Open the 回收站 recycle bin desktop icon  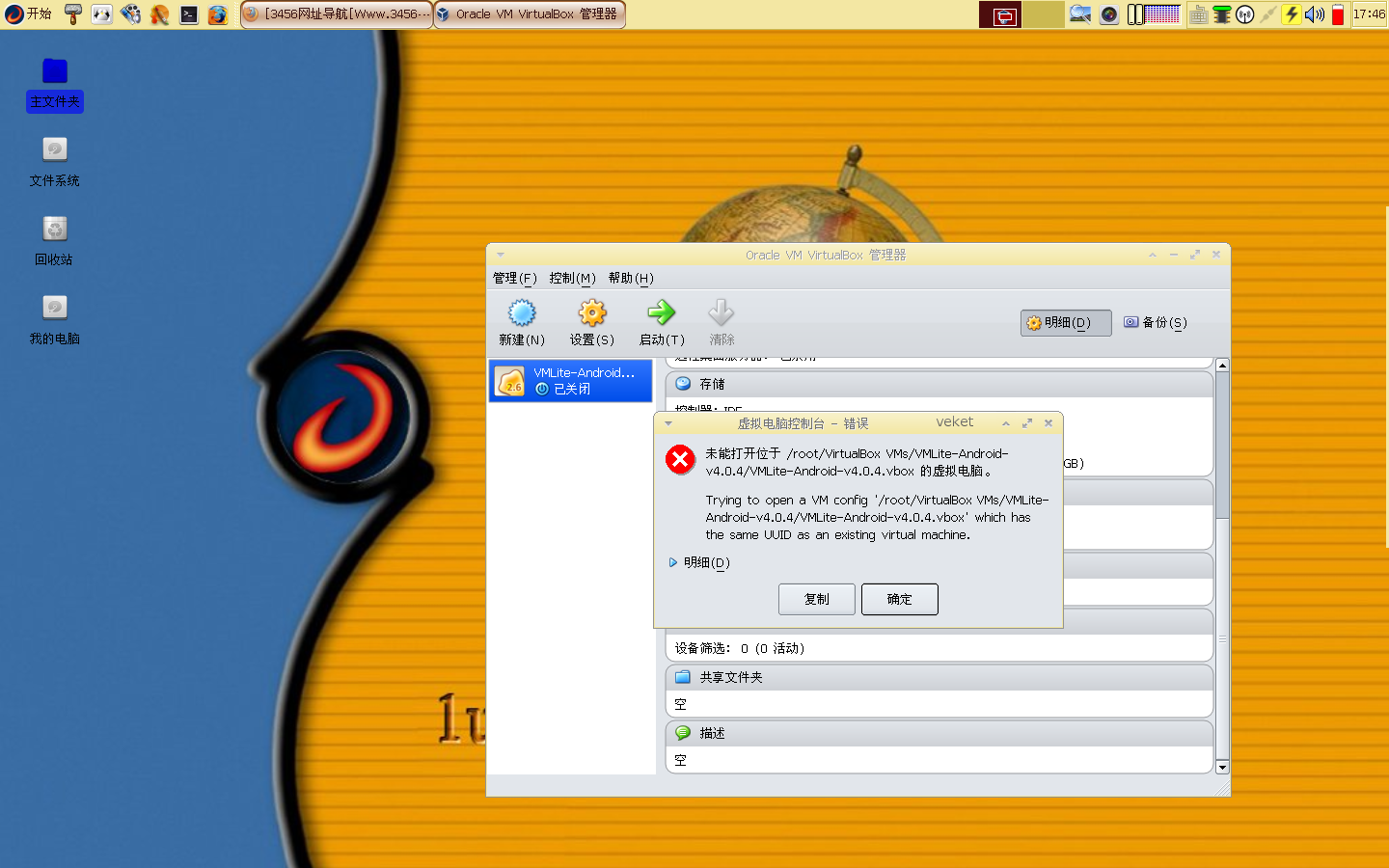tap(55, 241)
